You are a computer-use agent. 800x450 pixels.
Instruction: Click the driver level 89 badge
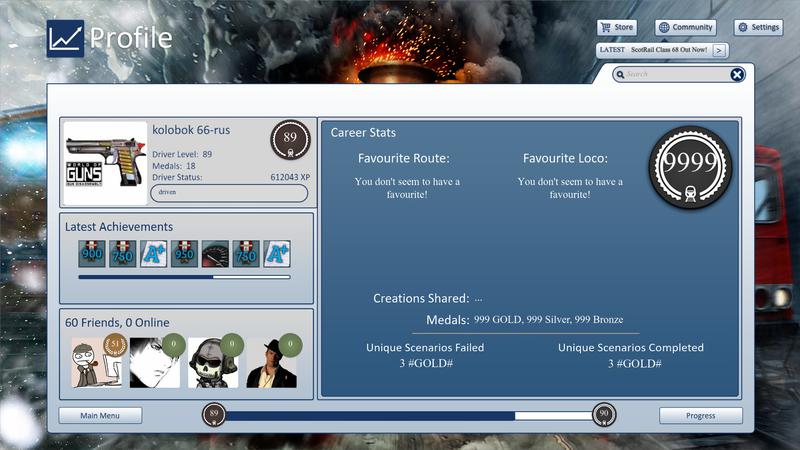point(290,139)
